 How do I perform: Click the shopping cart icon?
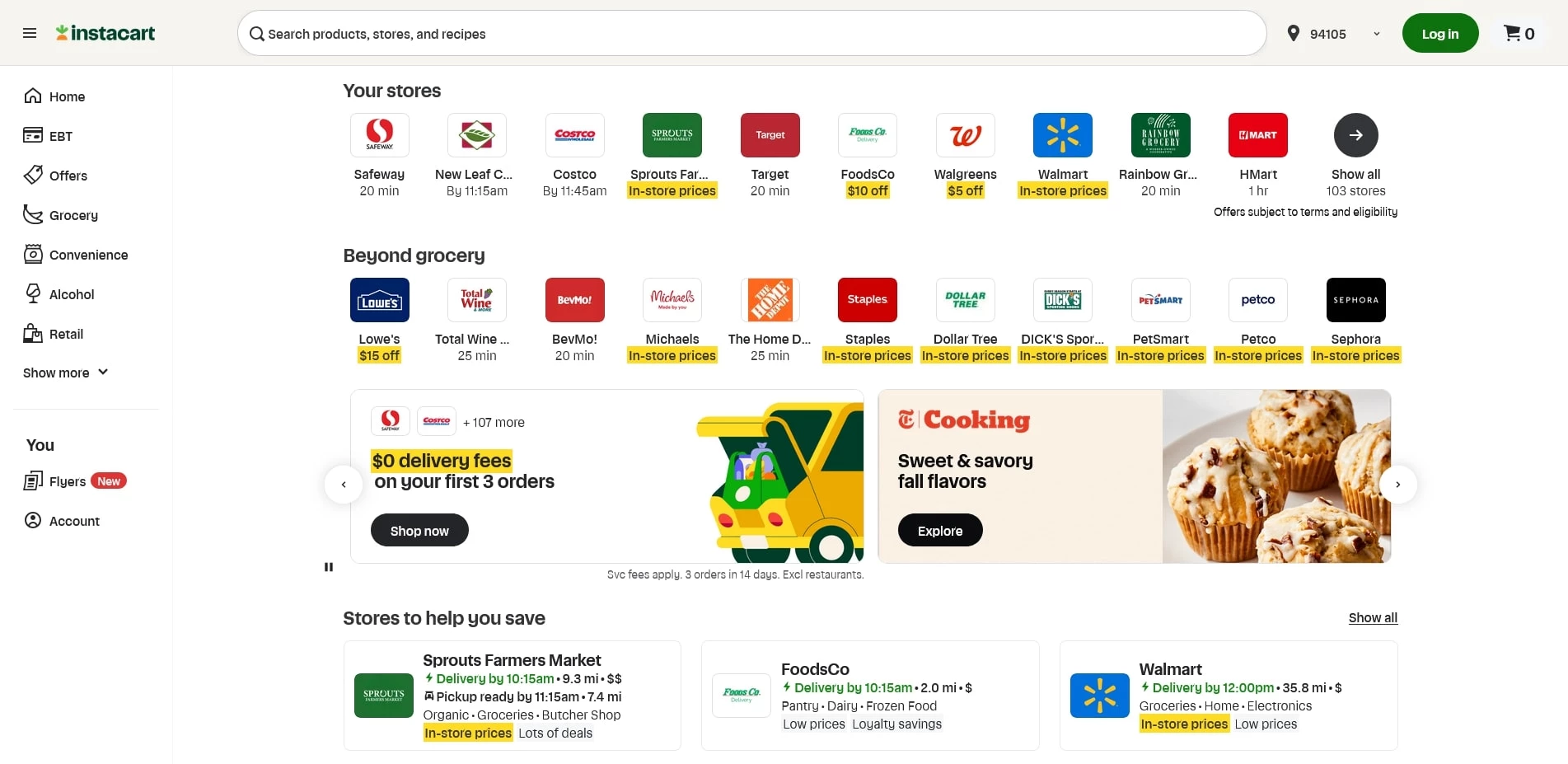point(1514,33)
